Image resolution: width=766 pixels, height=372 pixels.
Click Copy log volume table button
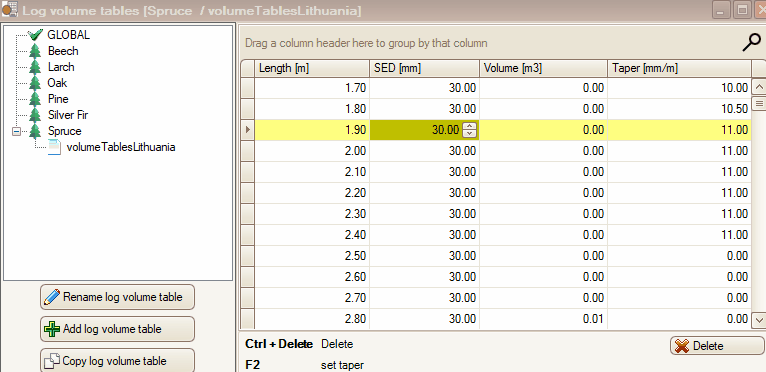(117, 361)
